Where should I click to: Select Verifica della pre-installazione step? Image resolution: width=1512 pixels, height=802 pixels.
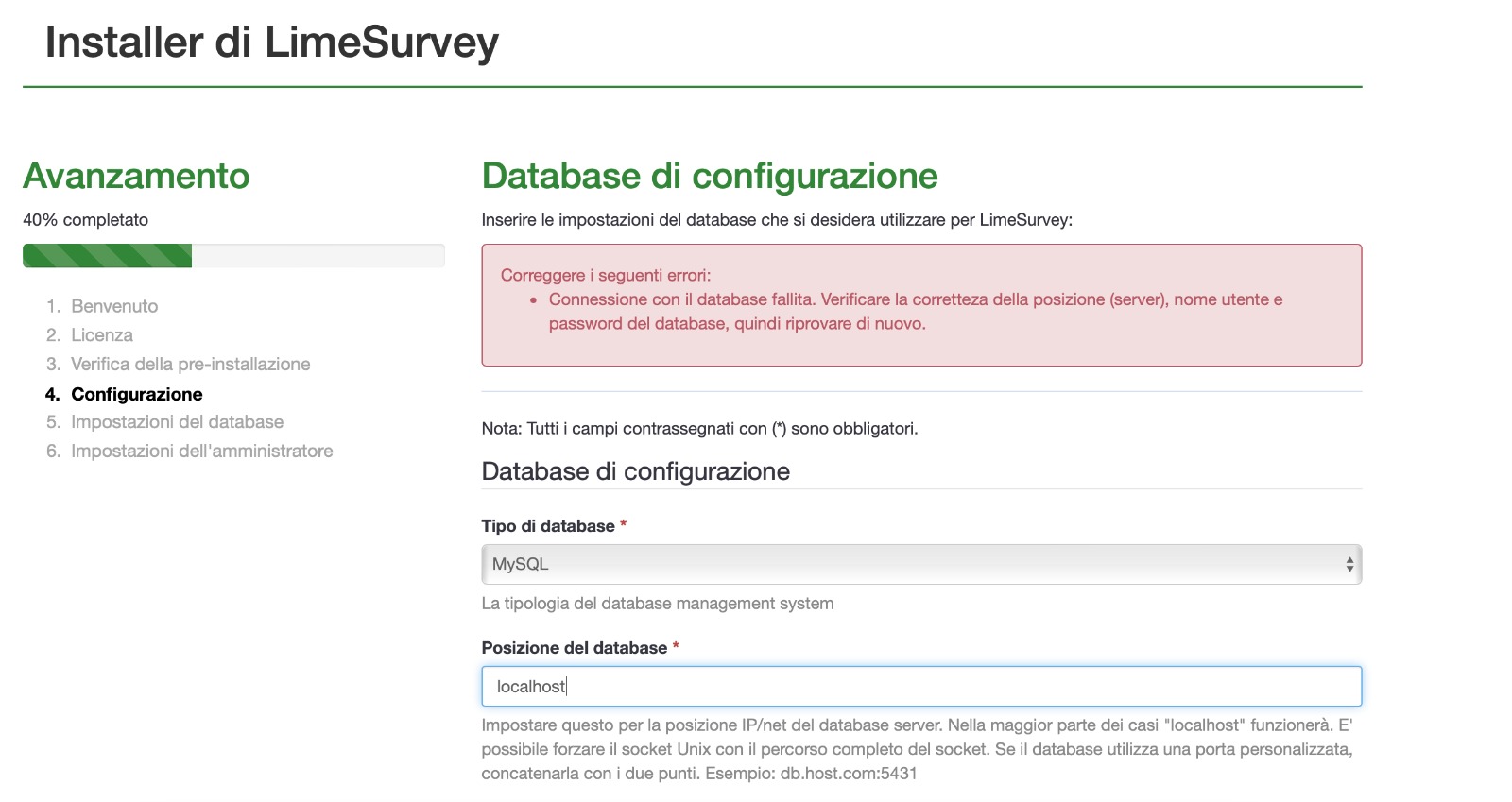pos(190,365)
